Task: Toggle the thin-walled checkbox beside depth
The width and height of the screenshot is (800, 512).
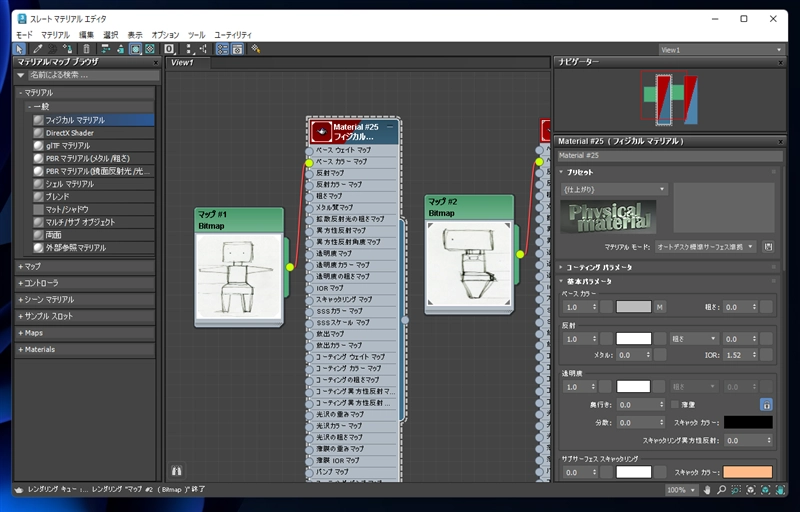Action: (x=675, y=404)
